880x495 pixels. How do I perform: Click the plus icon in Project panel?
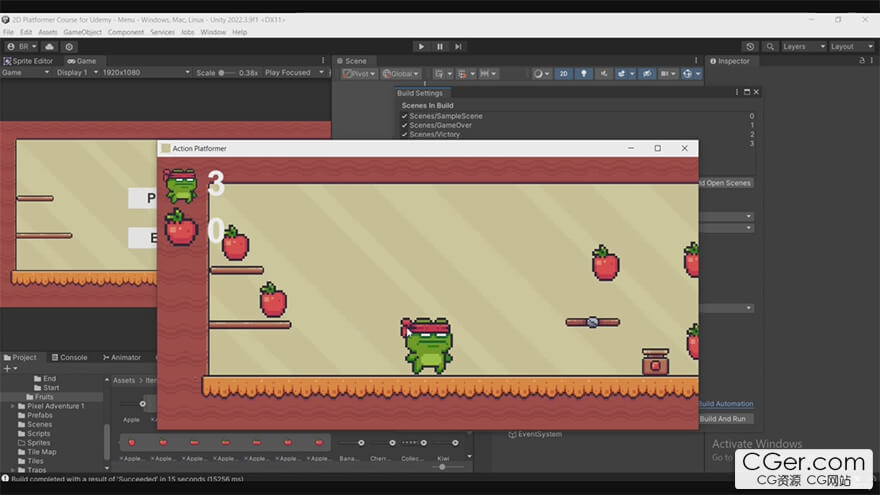point(7,368)
